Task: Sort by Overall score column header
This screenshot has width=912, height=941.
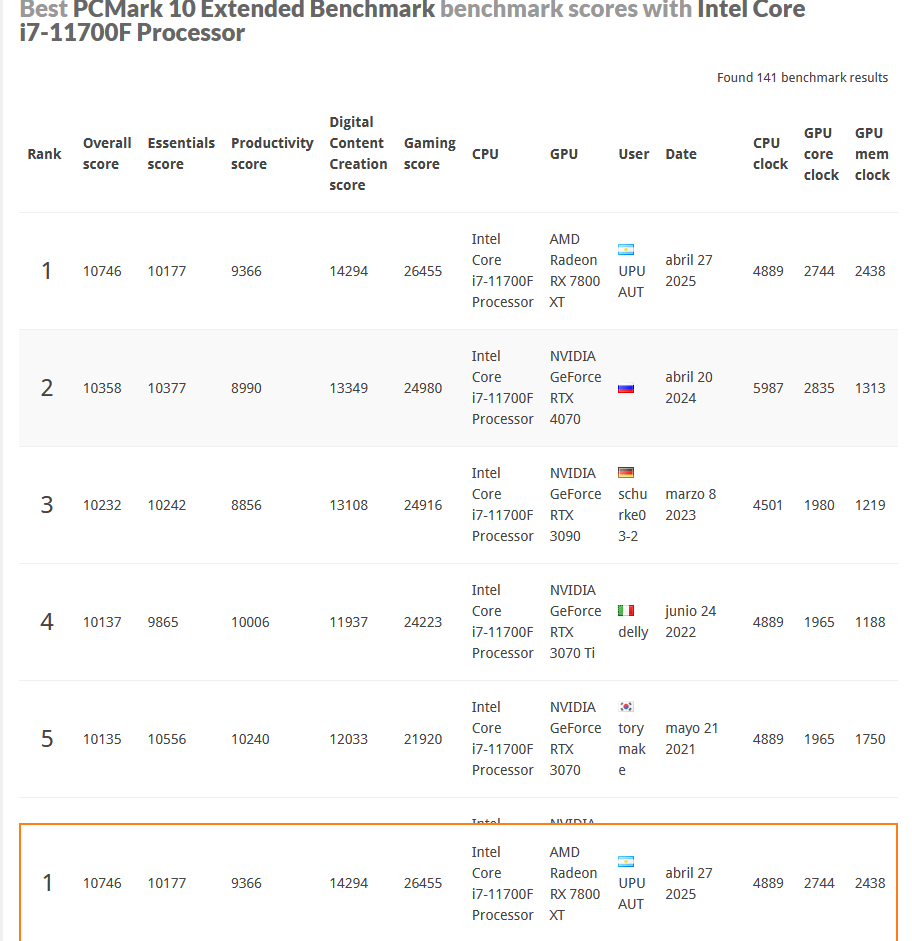Action: point(107,154)
